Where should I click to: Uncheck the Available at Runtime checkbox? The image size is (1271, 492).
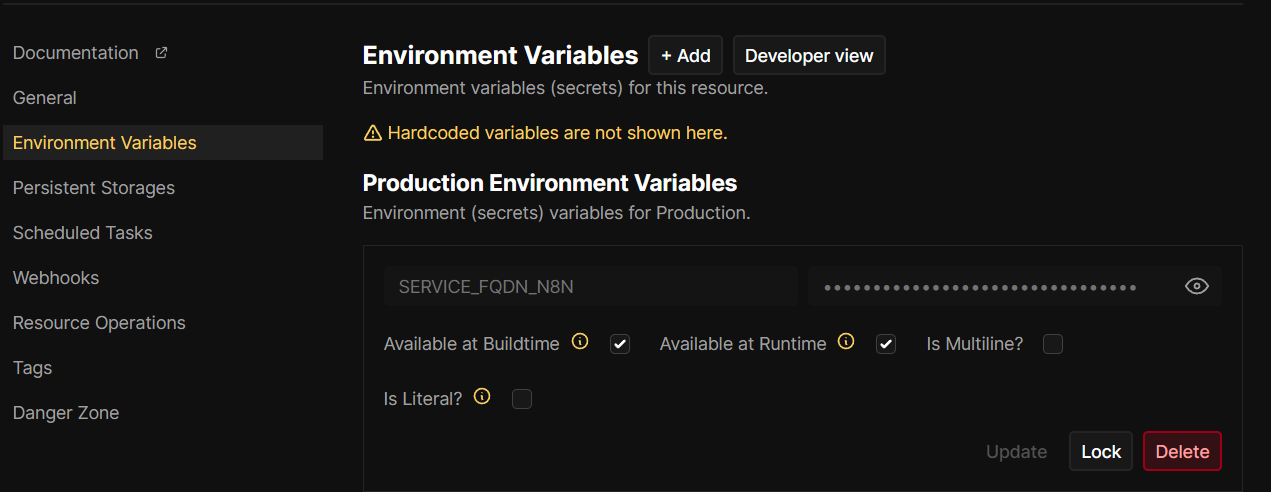(x=885, y=344)
